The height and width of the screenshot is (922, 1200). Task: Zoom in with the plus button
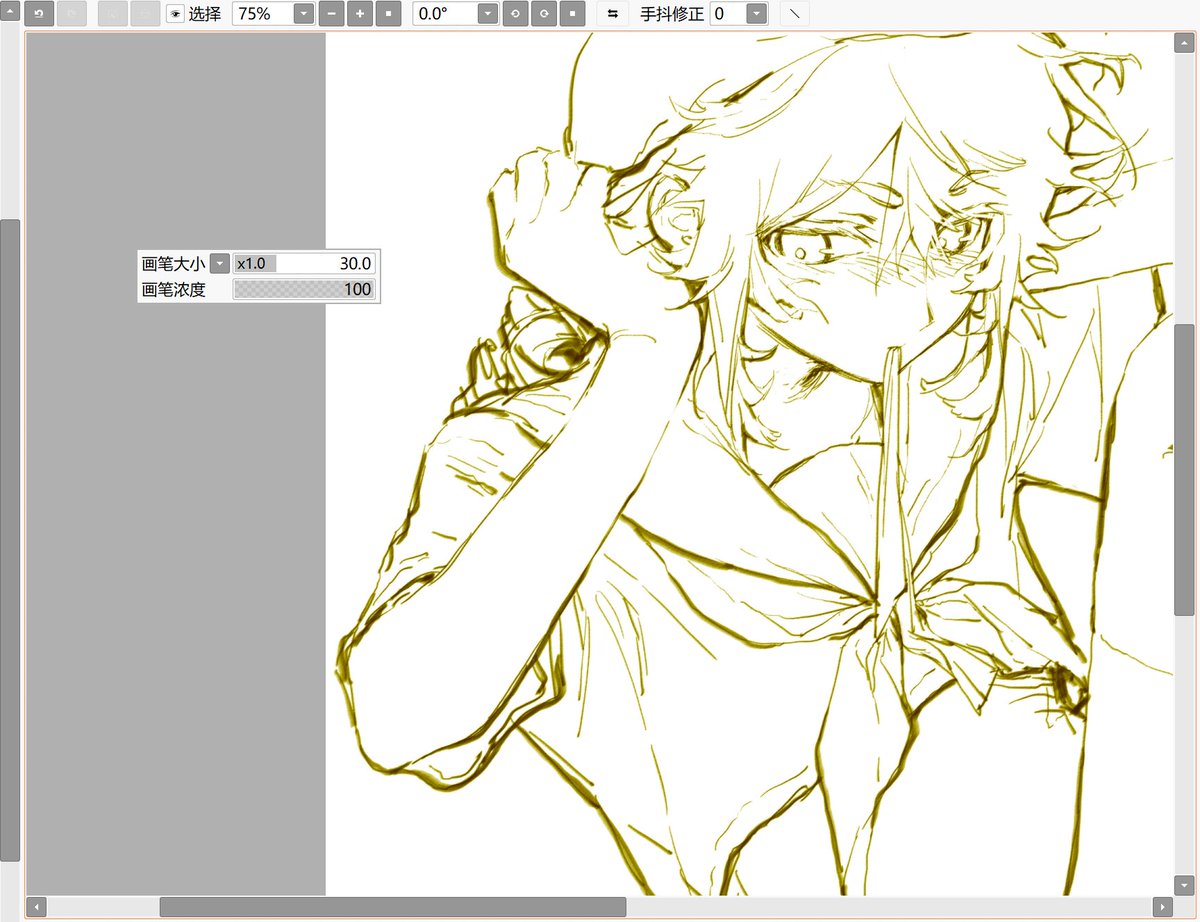tap(360, 14)
